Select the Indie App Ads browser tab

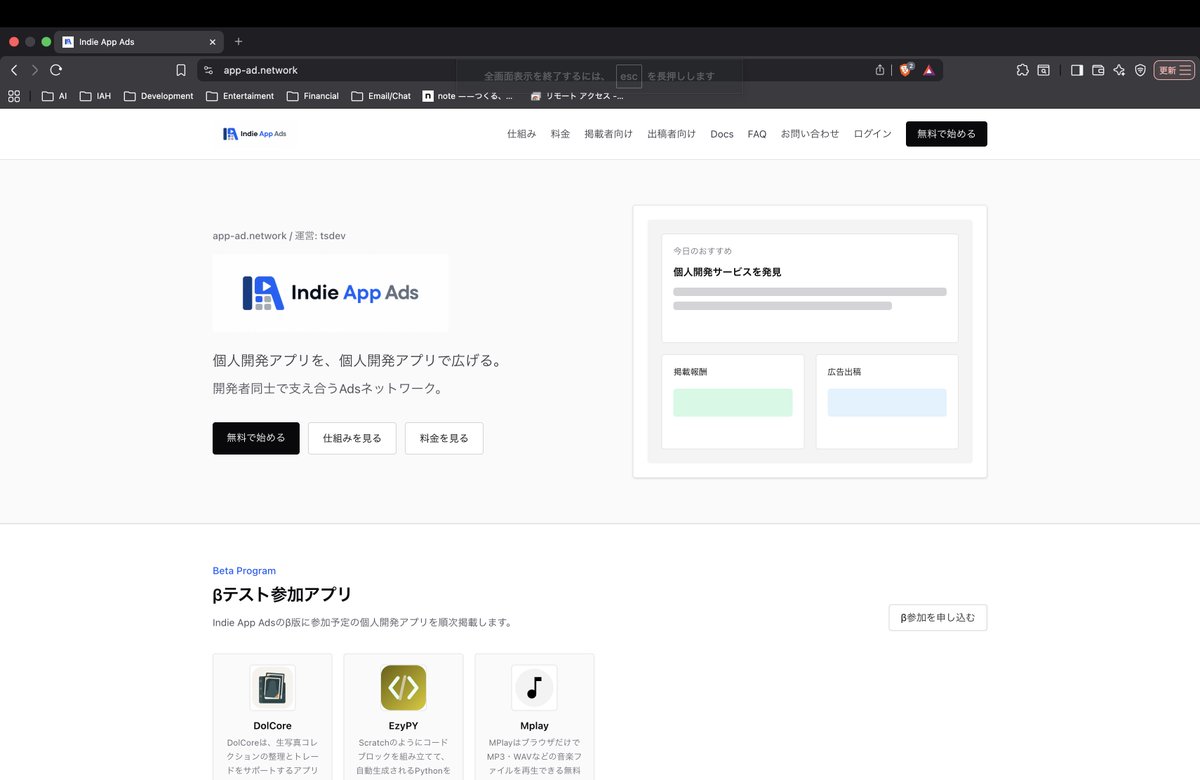pyautogui.click(x=140, y=42)
